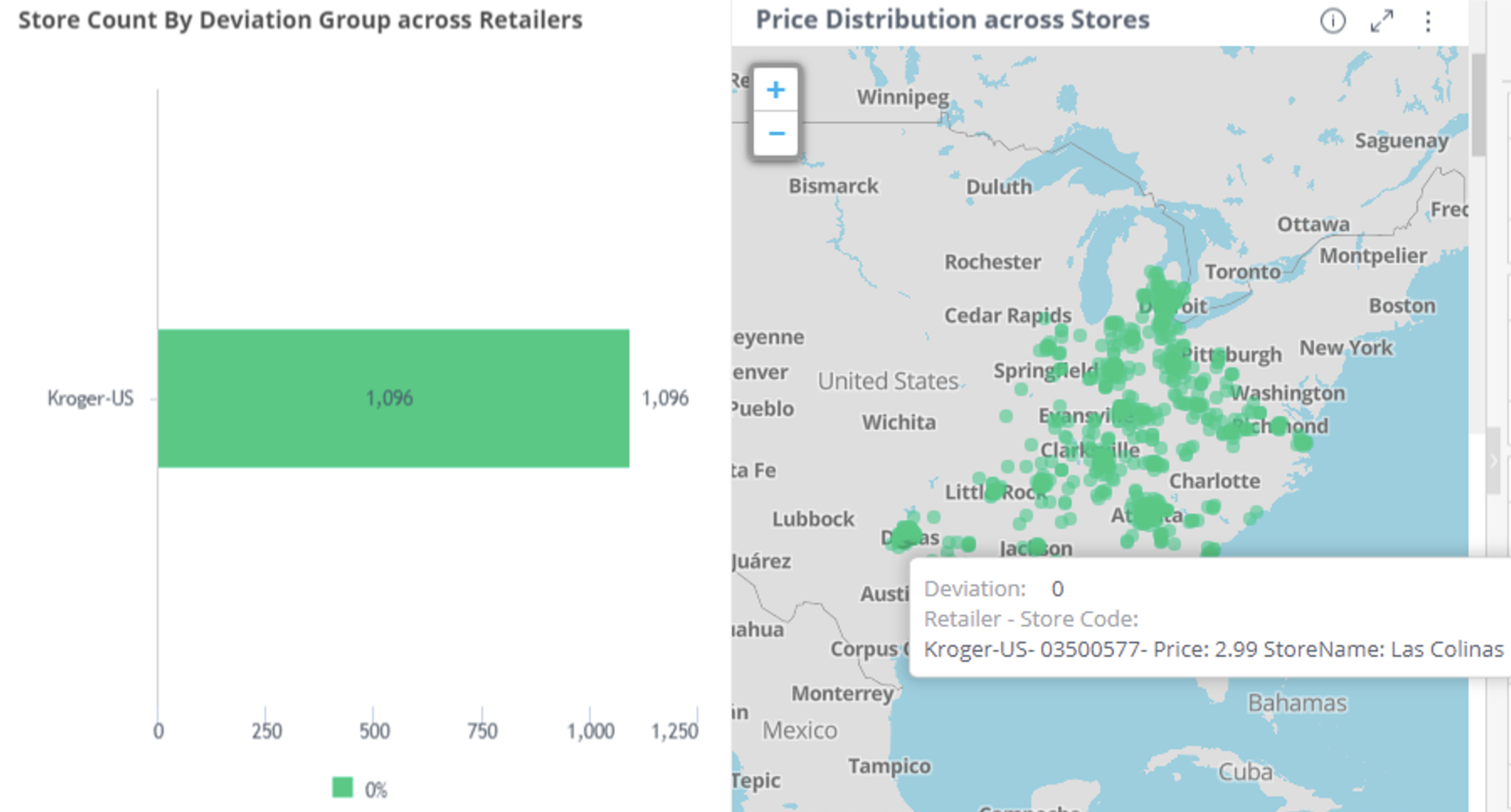
Task: Expand Price Distribution map to fullscreen
Action: click(1381, 21)
